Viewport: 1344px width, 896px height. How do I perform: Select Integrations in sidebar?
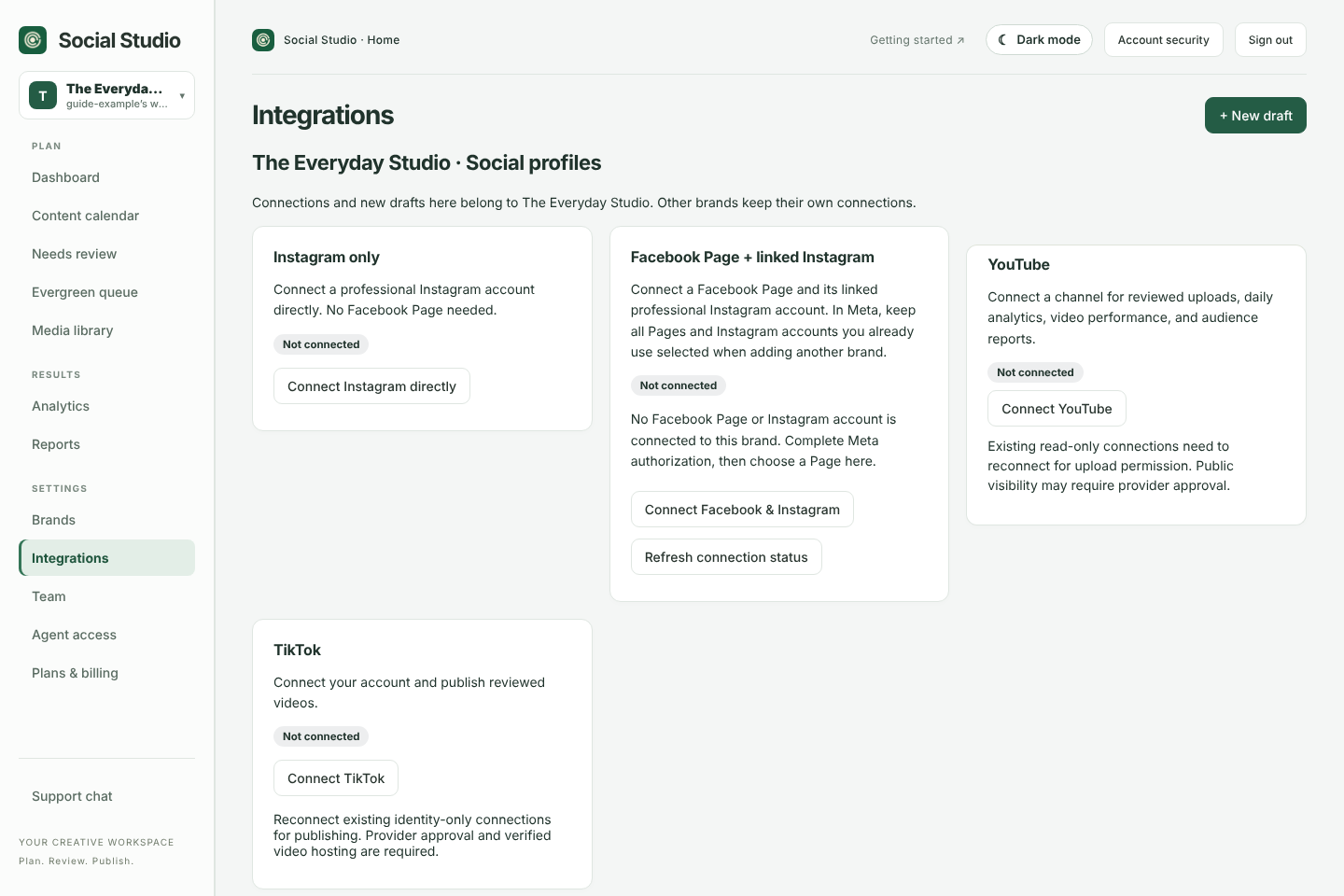click(x=106, y=558)
